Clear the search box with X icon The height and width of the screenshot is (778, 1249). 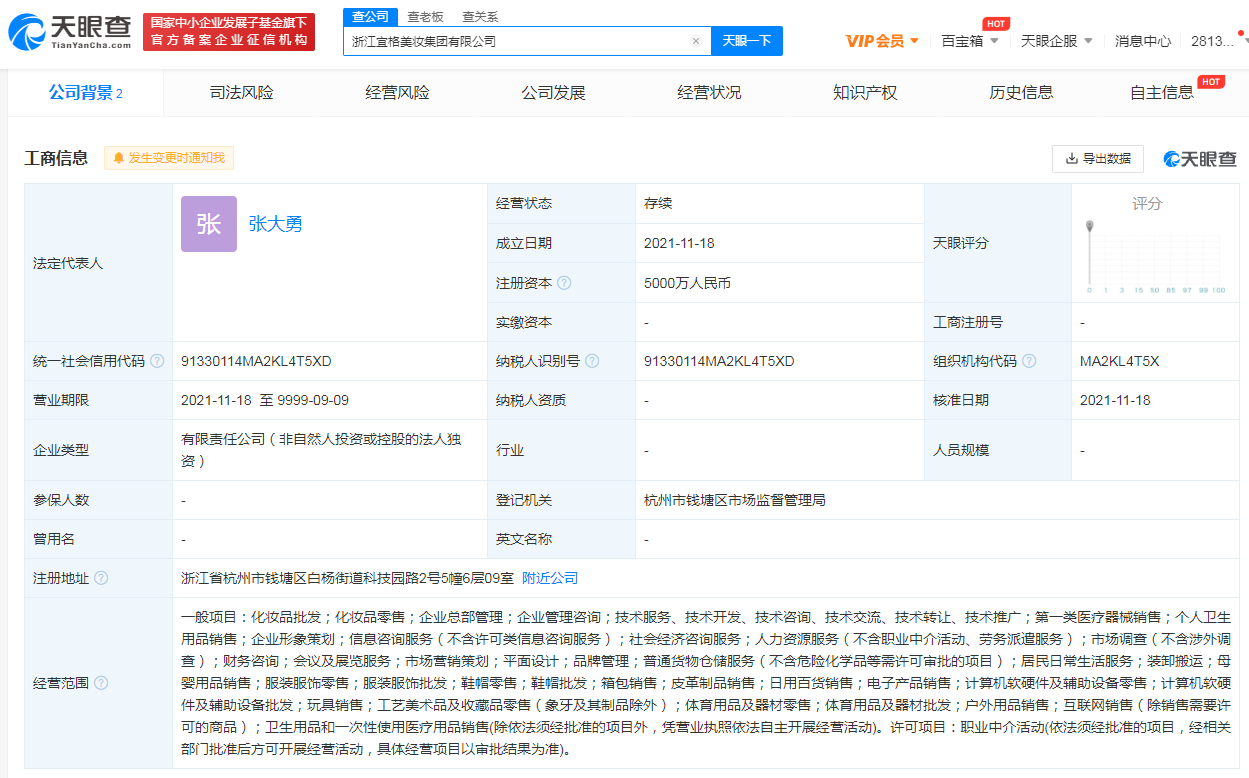click(696, 42)
